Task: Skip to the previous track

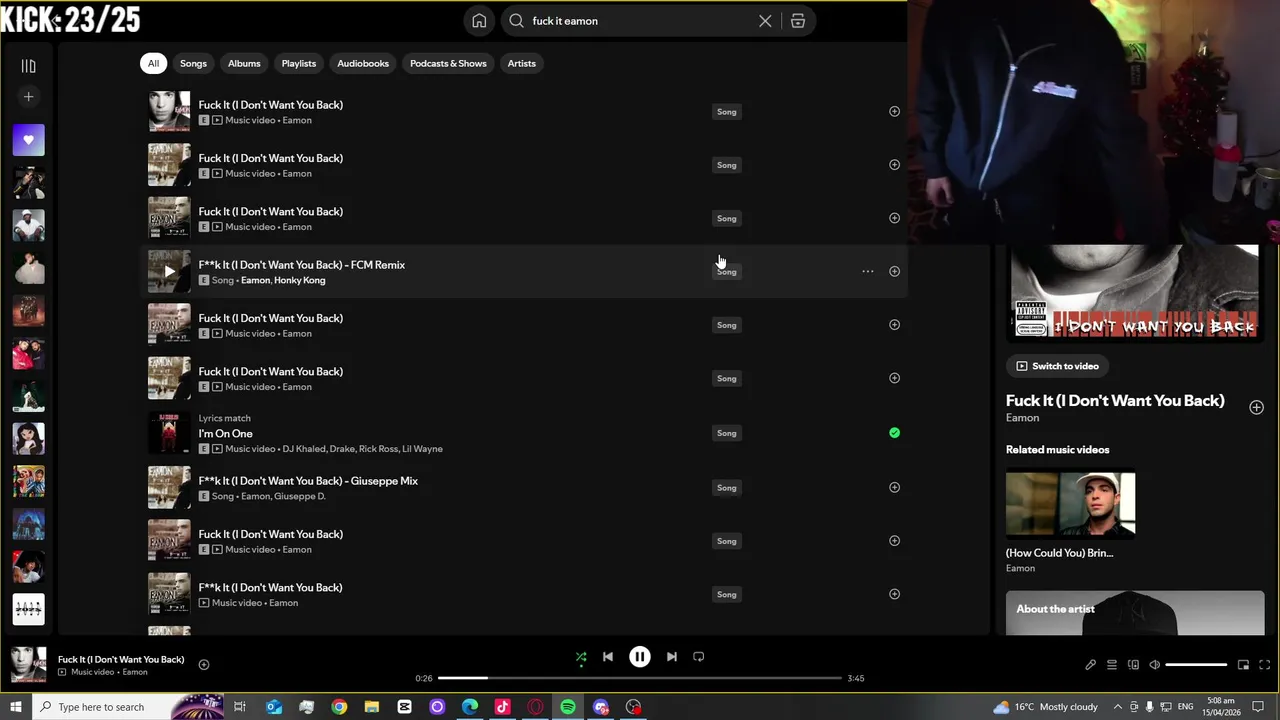Action: [608, 657]
